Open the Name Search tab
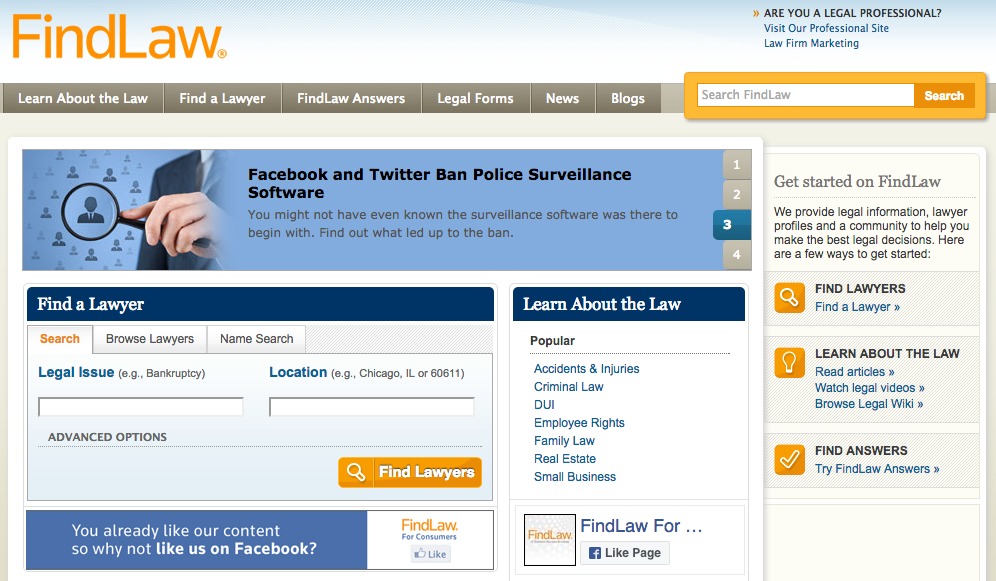 pyautogui.click(x=256, y=340)
